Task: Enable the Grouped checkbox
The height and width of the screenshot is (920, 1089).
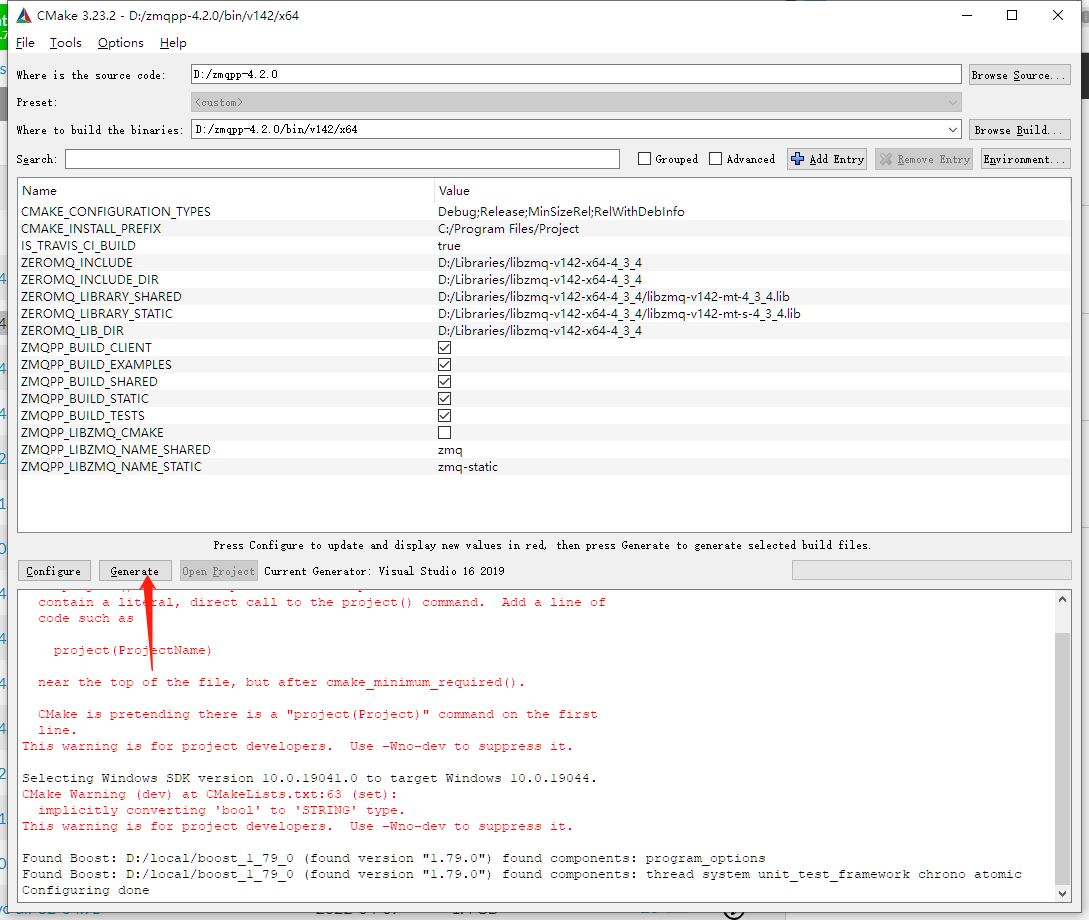Action: click(x=644, y=159)
